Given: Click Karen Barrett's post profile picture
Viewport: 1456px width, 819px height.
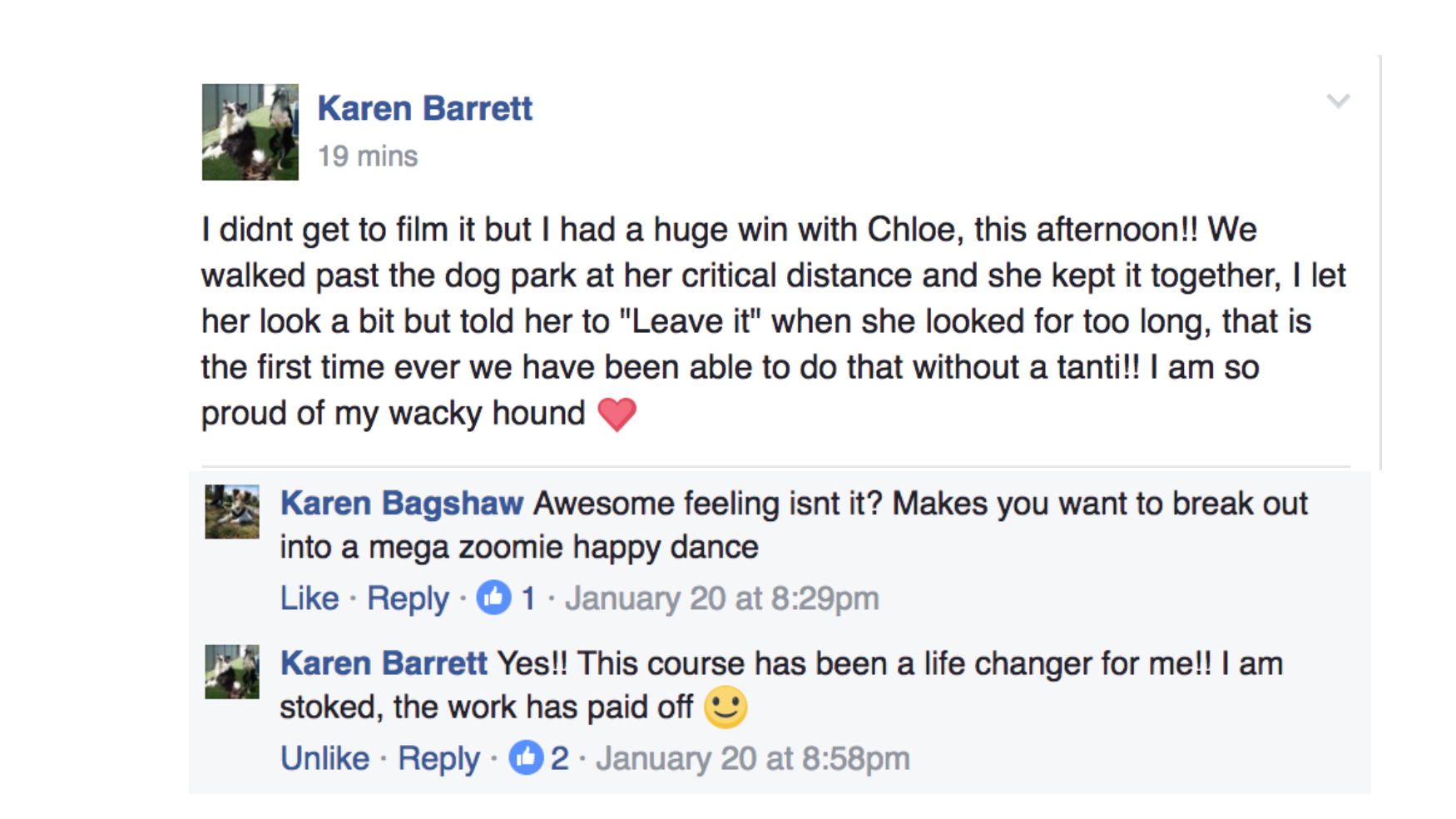Looking at the screenshot, I should [250, 132].
